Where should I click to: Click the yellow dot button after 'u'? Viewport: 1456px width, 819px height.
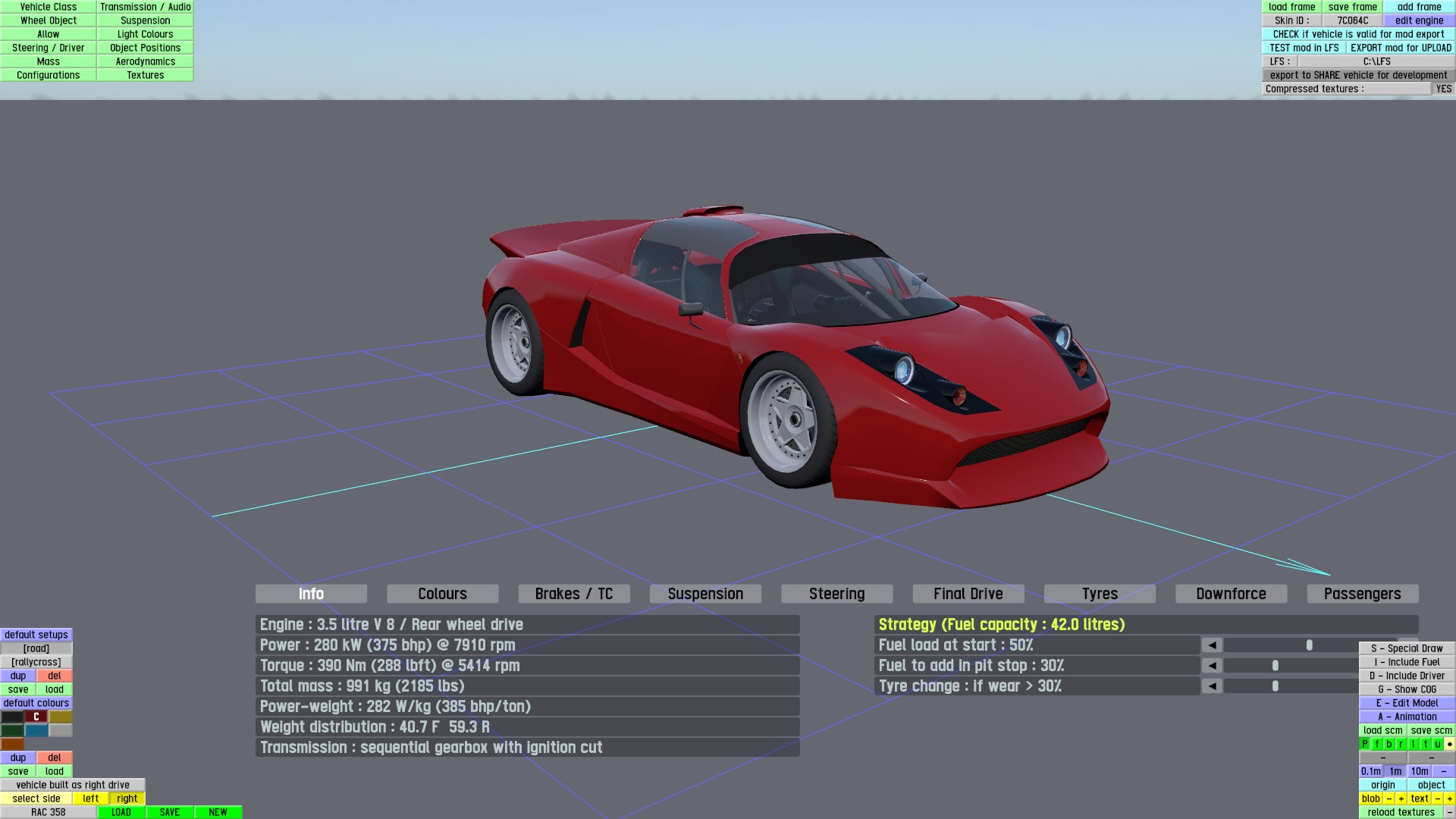tap(1449, 744)
